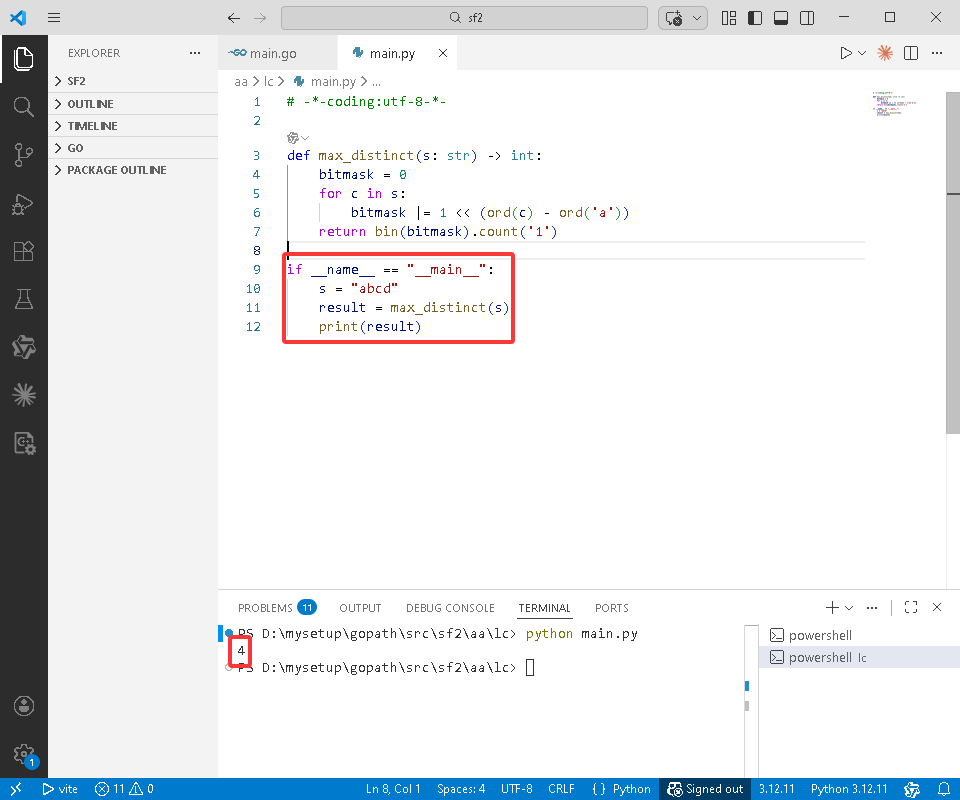Image resolution: width=960 pixels, height=800 pixels.
Task: Open the launch profile dropdown next to plus
Action: [849, 607]
